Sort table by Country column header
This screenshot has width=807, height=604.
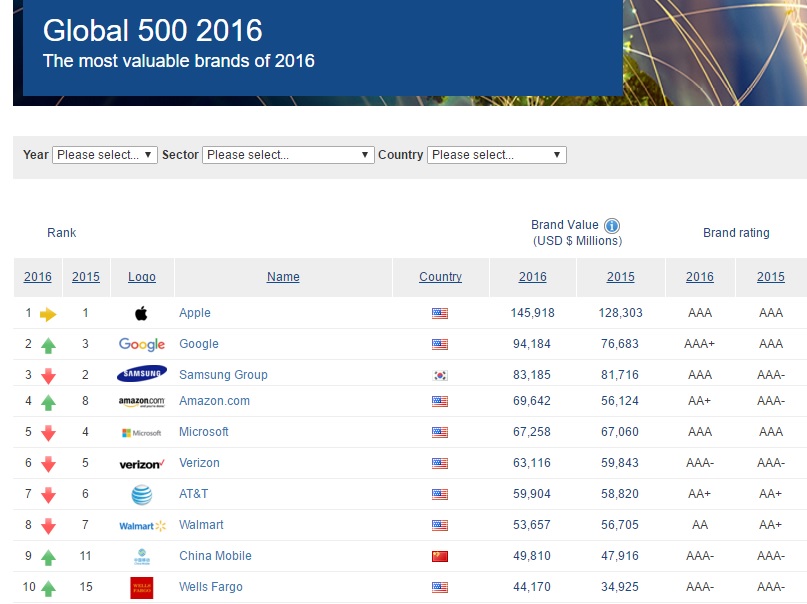pyautogui.click(x=441, y=277)
